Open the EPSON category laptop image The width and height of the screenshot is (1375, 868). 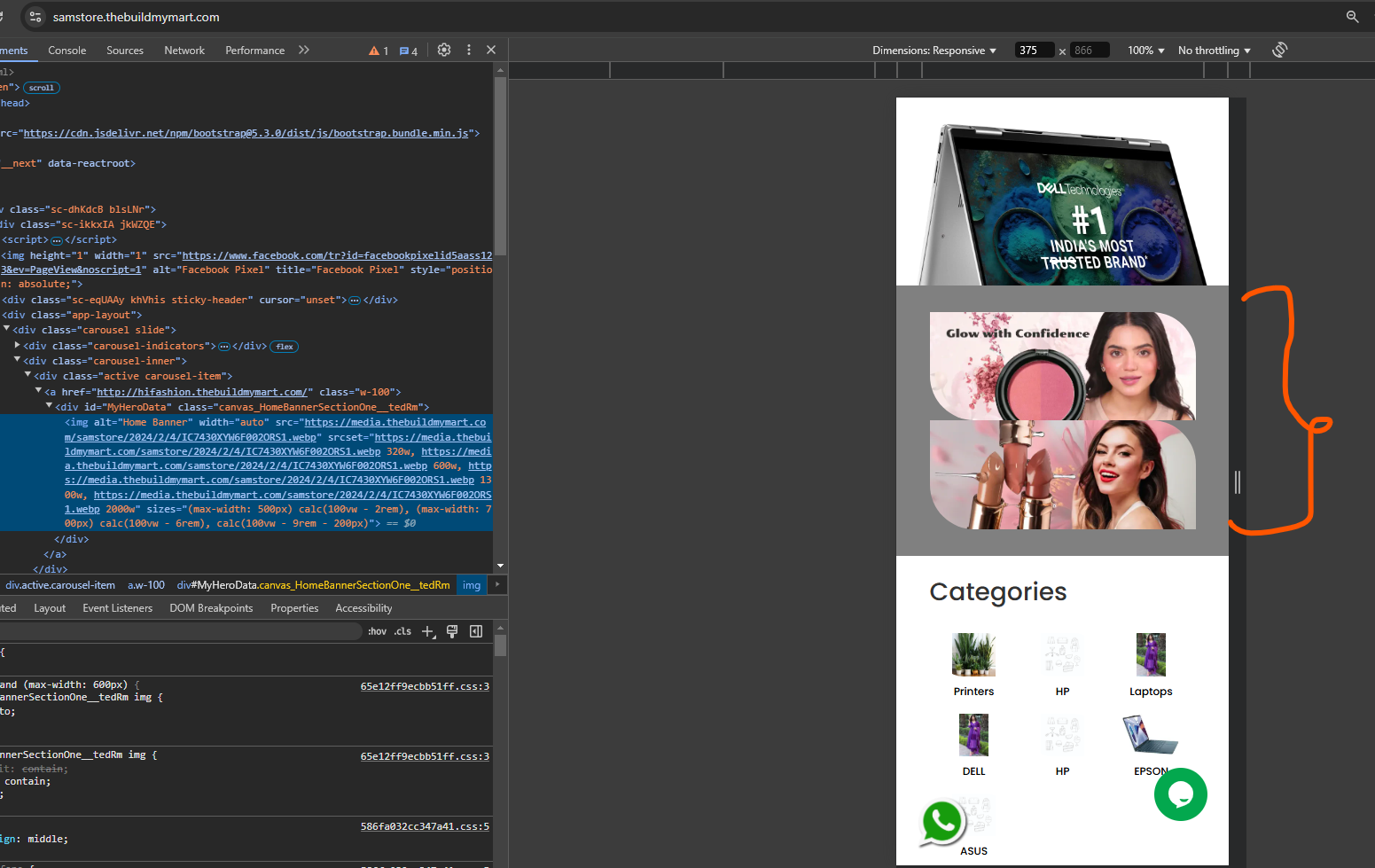click(x=1151, y=734)
